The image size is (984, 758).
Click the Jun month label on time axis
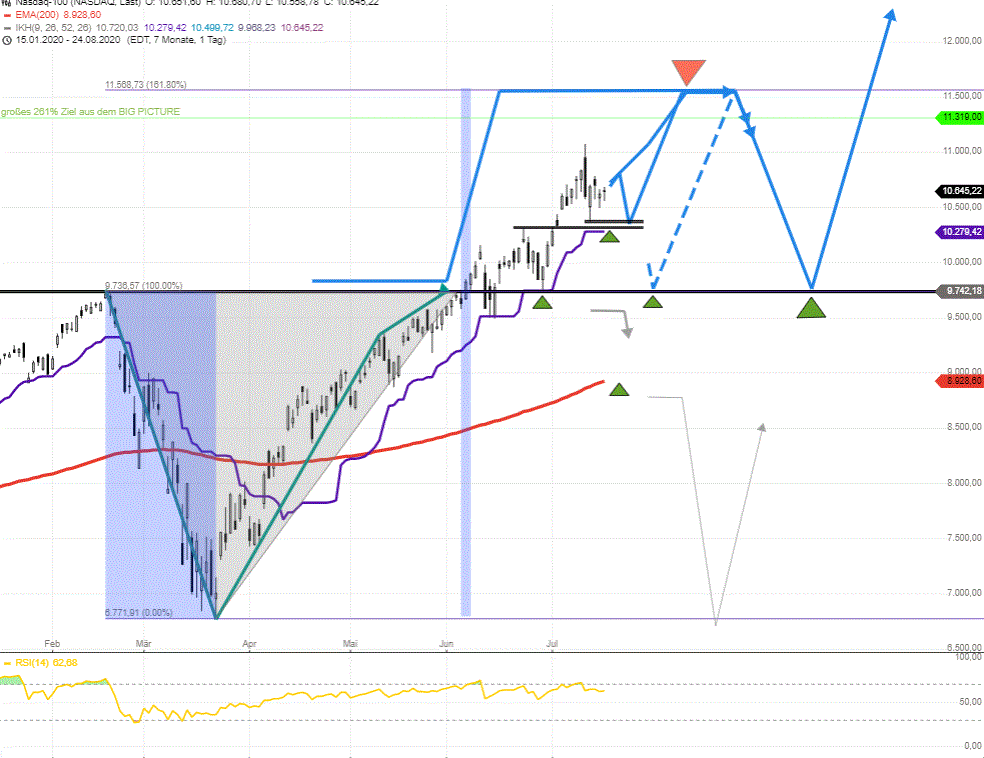(446, 644)
